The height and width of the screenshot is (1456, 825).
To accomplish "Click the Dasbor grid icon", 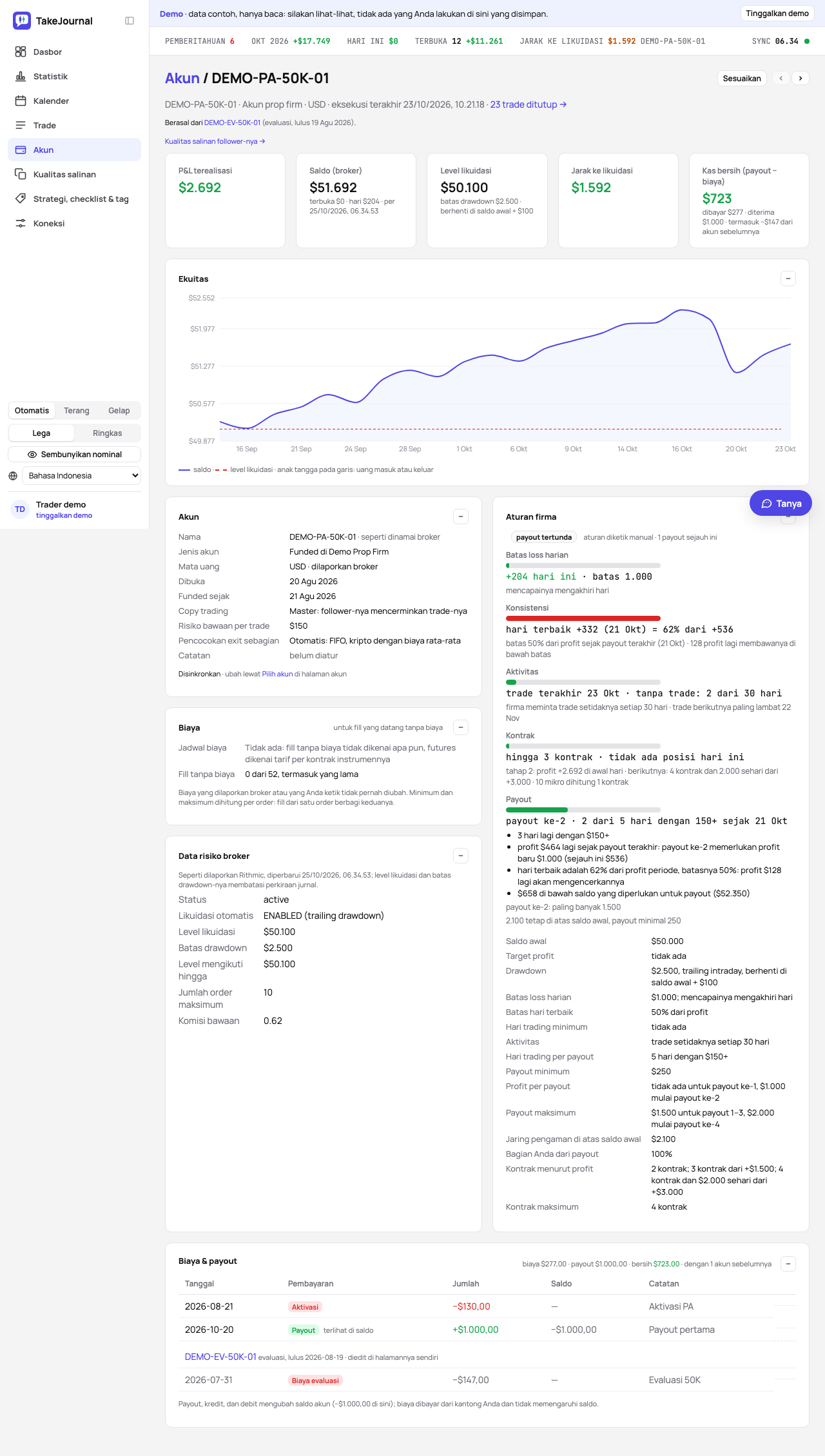I will pos(21,52).
